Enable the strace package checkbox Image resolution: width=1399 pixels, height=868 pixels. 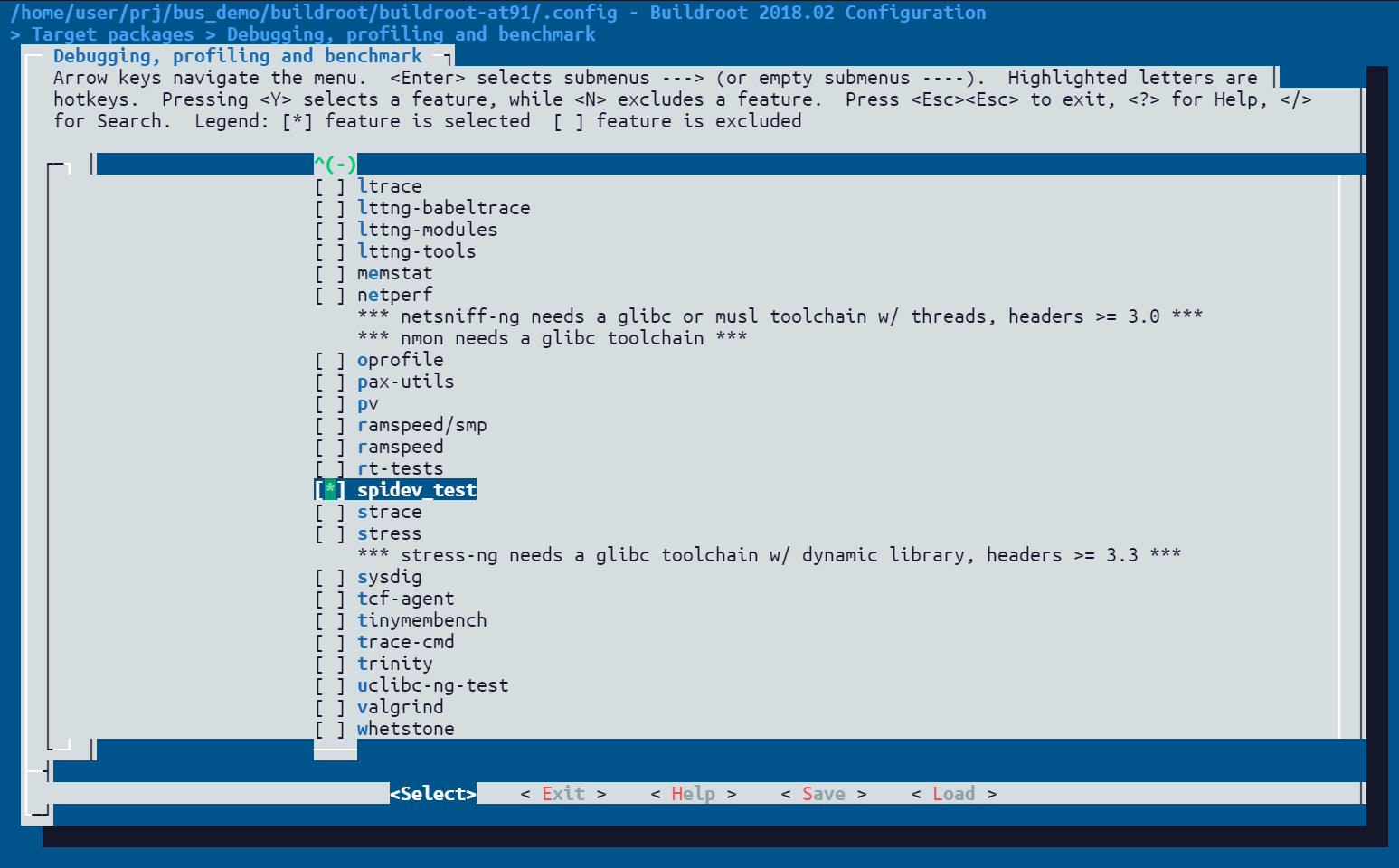(x=330, y=512)
